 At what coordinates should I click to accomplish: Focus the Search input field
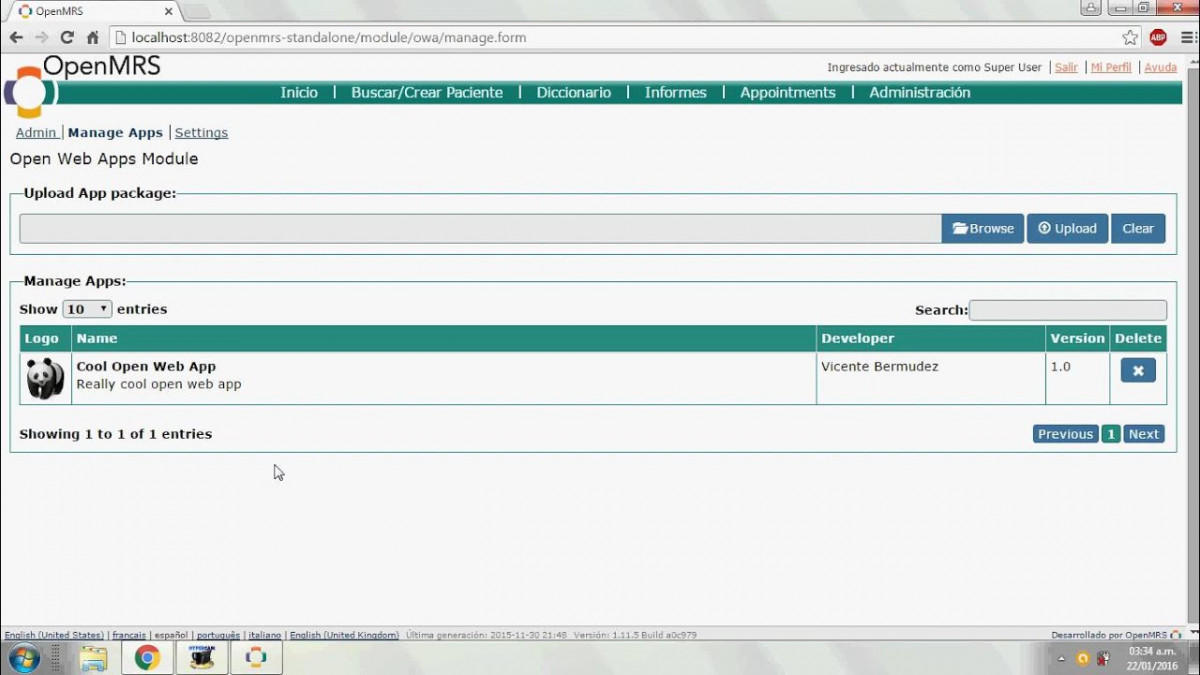[1067, 310]
